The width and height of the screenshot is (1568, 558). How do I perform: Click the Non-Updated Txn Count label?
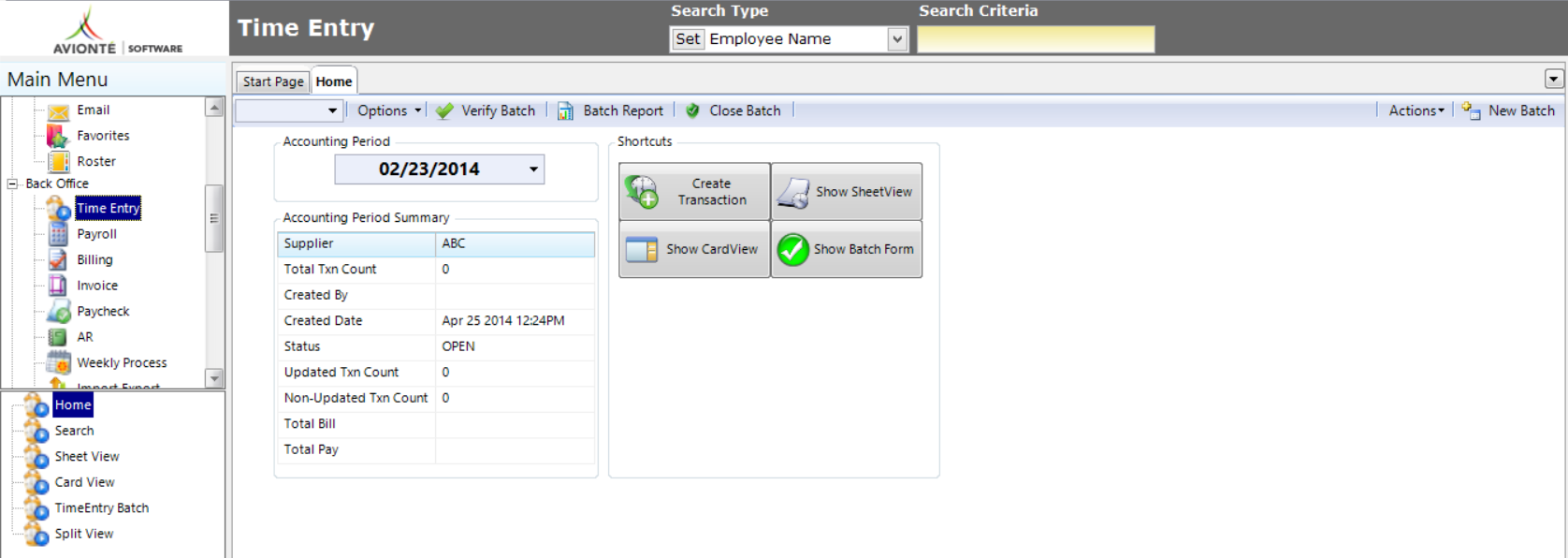[356, 398]
